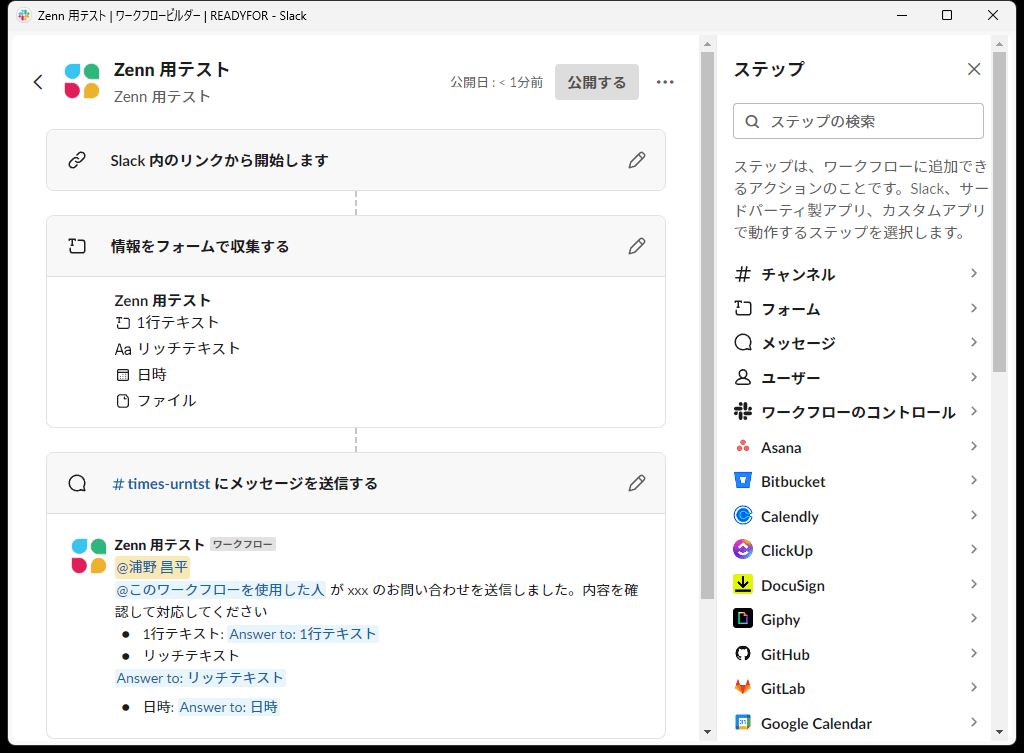The image size is (1024, 753).
Task: Click the steps panel scrollbar thumb
Action: tap(999, 212)
